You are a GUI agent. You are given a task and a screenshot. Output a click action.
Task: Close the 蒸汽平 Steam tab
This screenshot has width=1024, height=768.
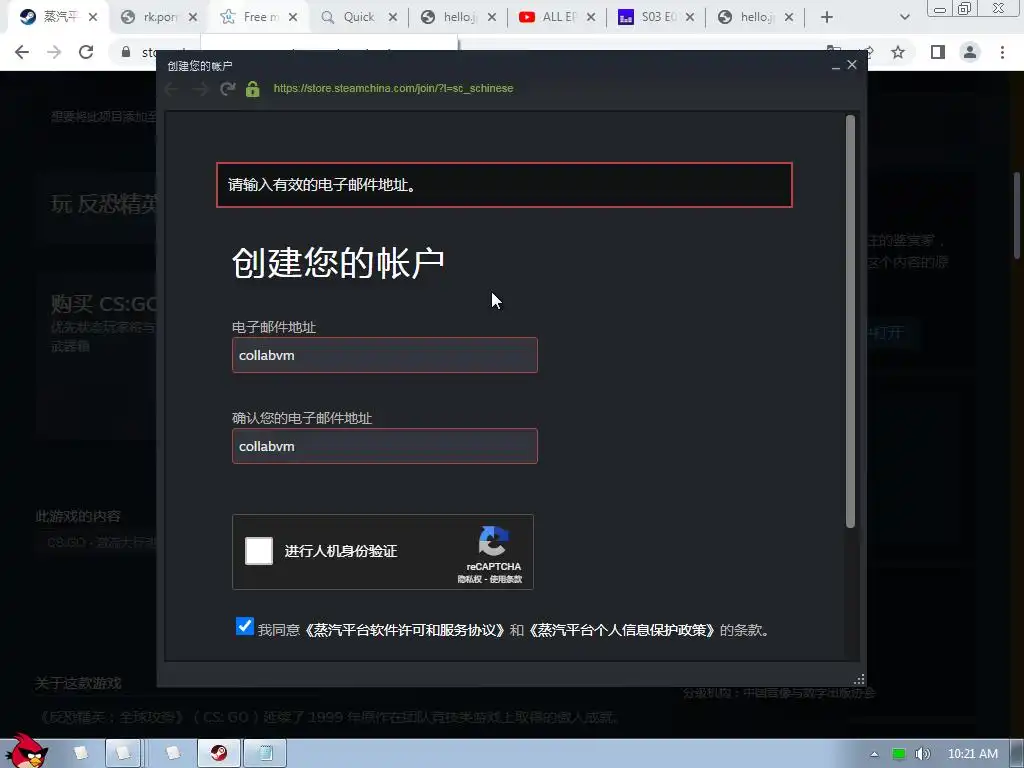point(93,17)
